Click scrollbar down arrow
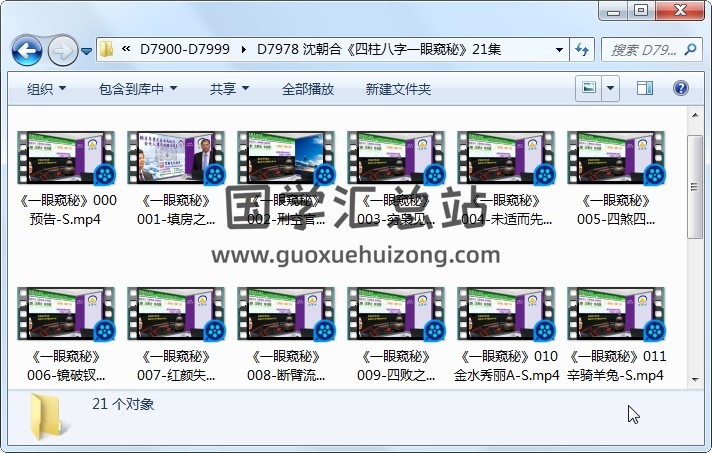The height and width of the screenshot is (453, 712). click(695, 379)
